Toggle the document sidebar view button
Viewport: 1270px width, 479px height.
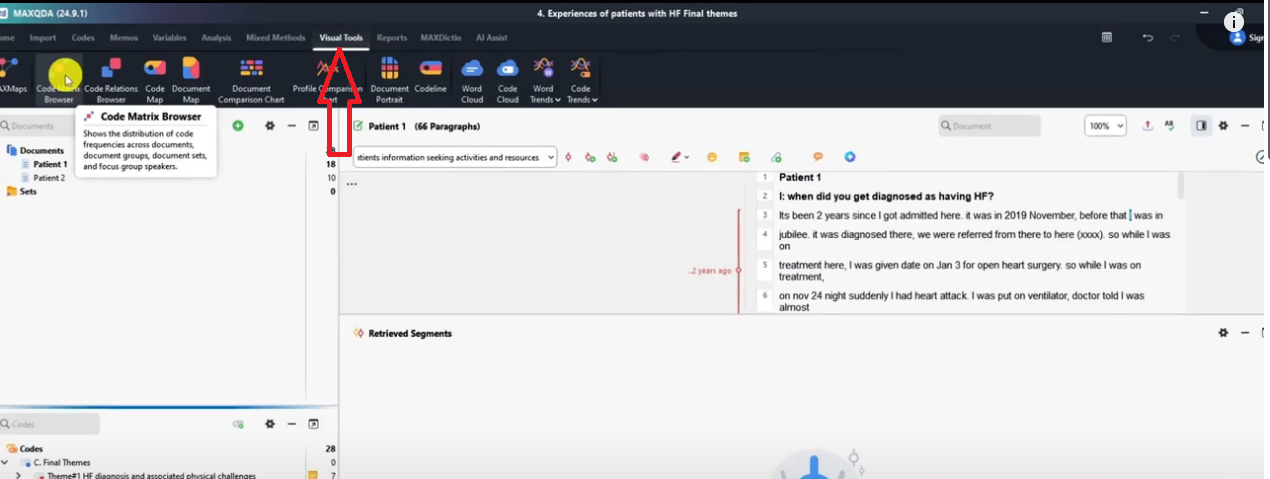(x=1201, y=126)
